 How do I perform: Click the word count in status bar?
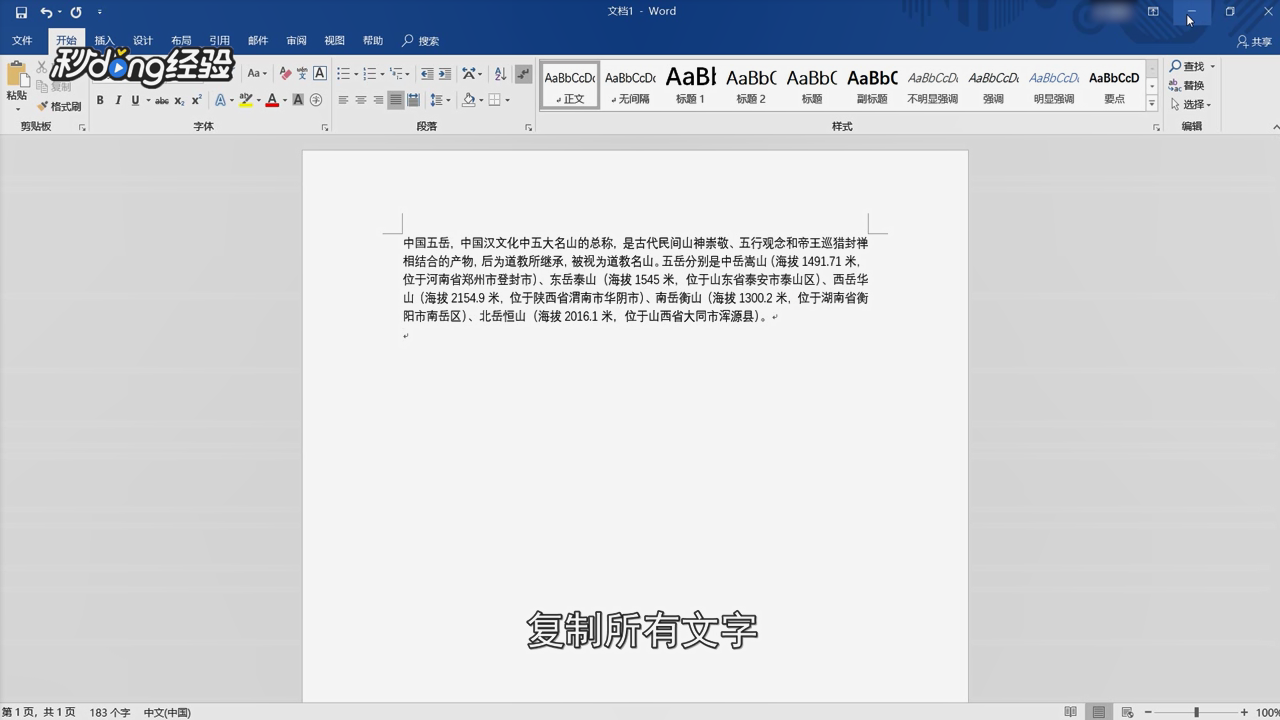click(108, 713)
